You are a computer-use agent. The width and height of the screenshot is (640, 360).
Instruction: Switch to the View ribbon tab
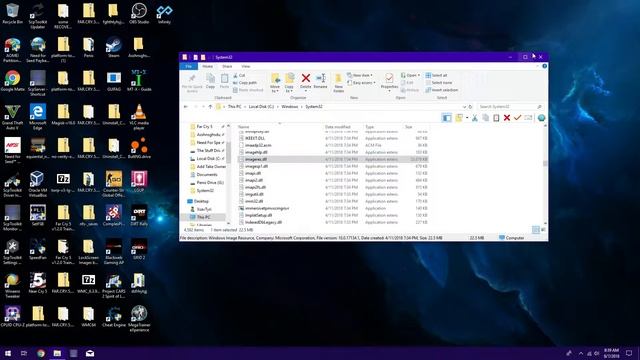[246, 66]
